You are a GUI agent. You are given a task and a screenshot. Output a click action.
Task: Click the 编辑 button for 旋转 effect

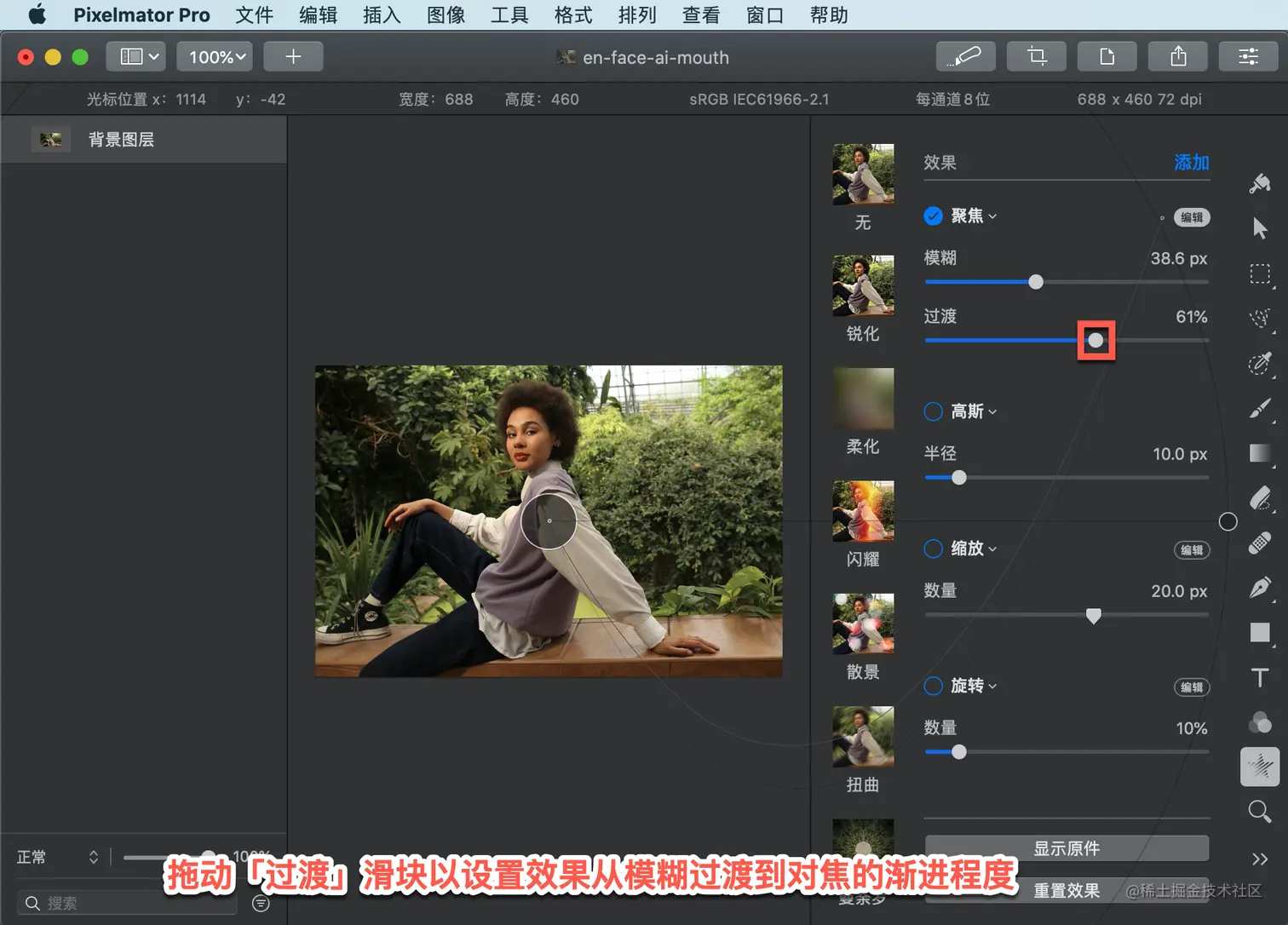pyautogui.click(x=1192, y=687)
